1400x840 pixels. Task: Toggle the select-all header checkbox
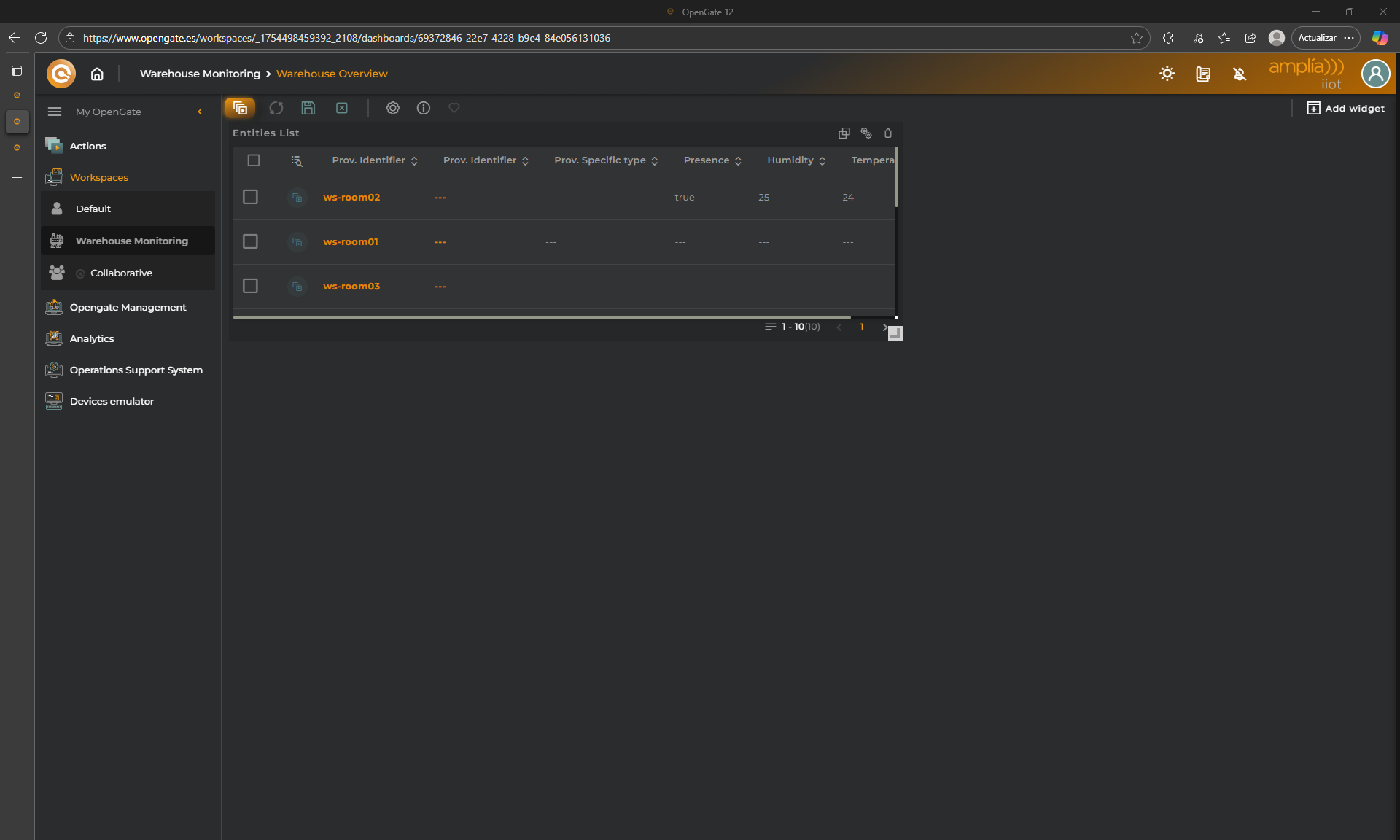(x=253, y=160)
